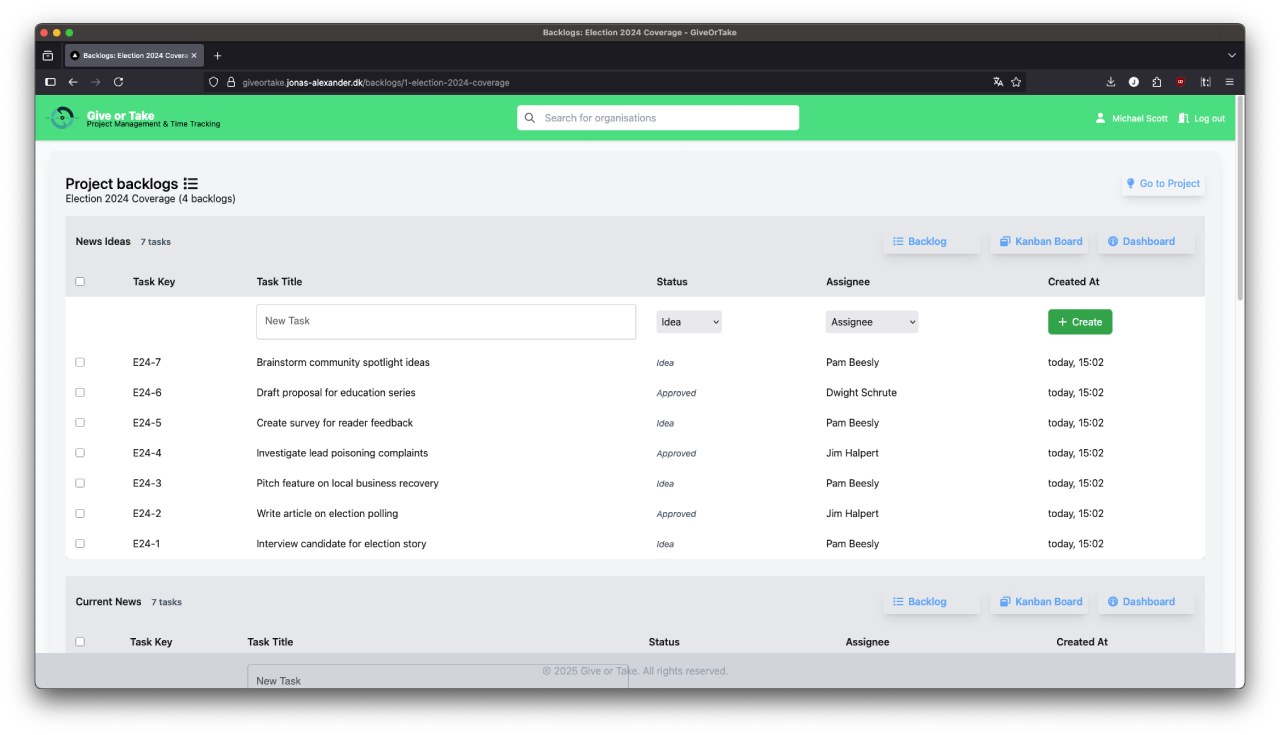Expand the Assignee dropdown for new task
The width and height of the screenshot is (1280, 735).
[x=872, y=322]
